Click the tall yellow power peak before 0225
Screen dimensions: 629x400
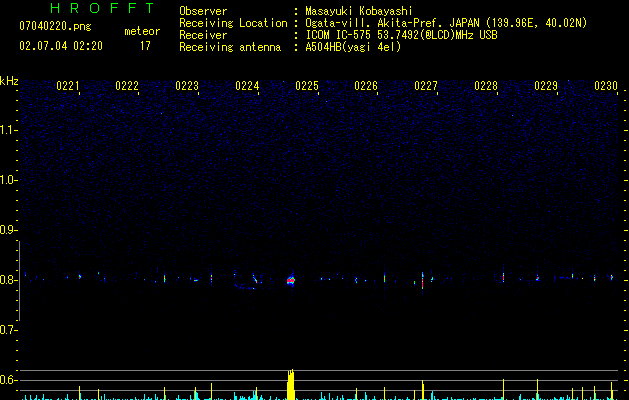click(x=291, y=384)
